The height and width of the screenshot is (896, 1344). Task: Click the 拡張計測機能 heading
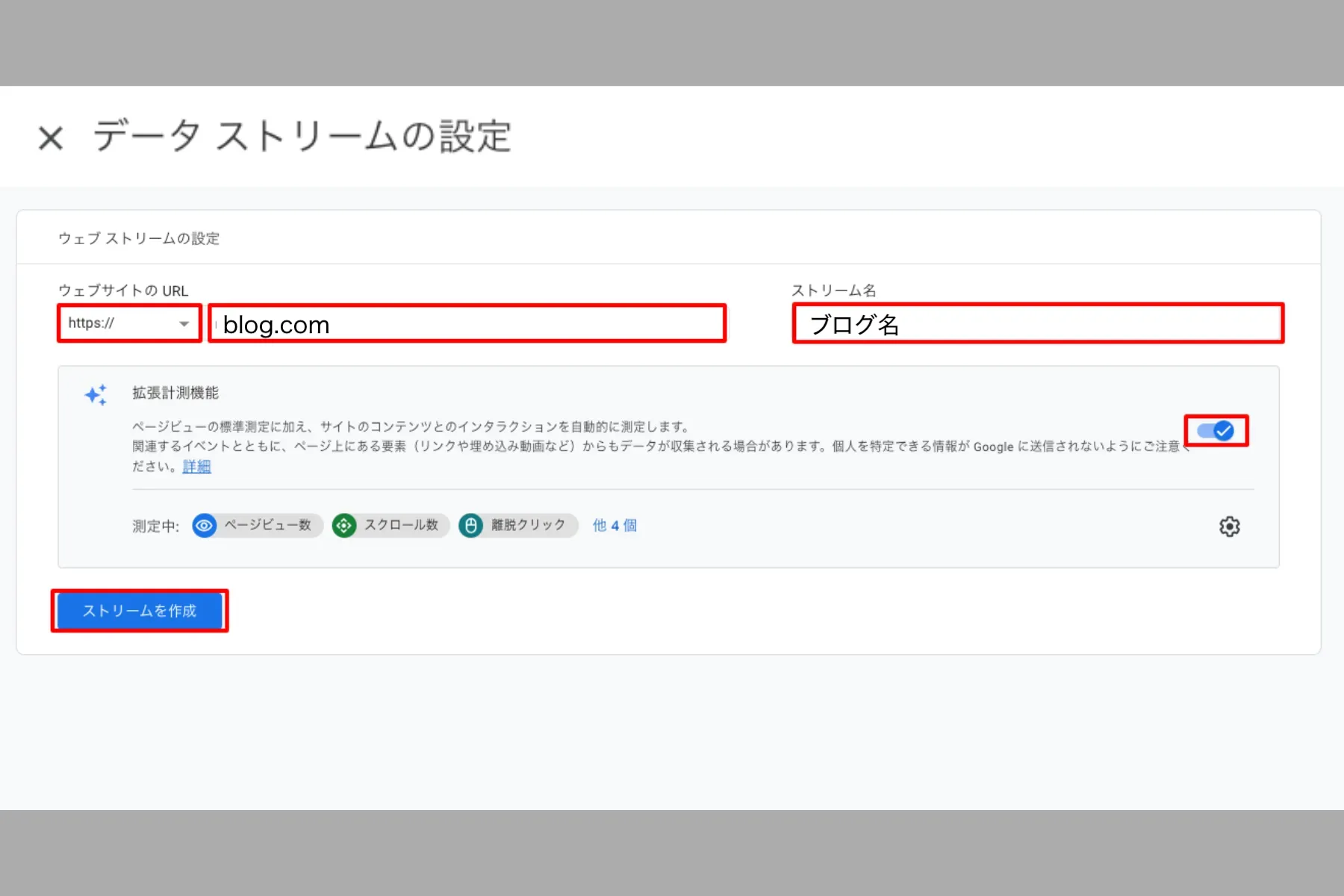pyautogui.click(x=175, y=393)
